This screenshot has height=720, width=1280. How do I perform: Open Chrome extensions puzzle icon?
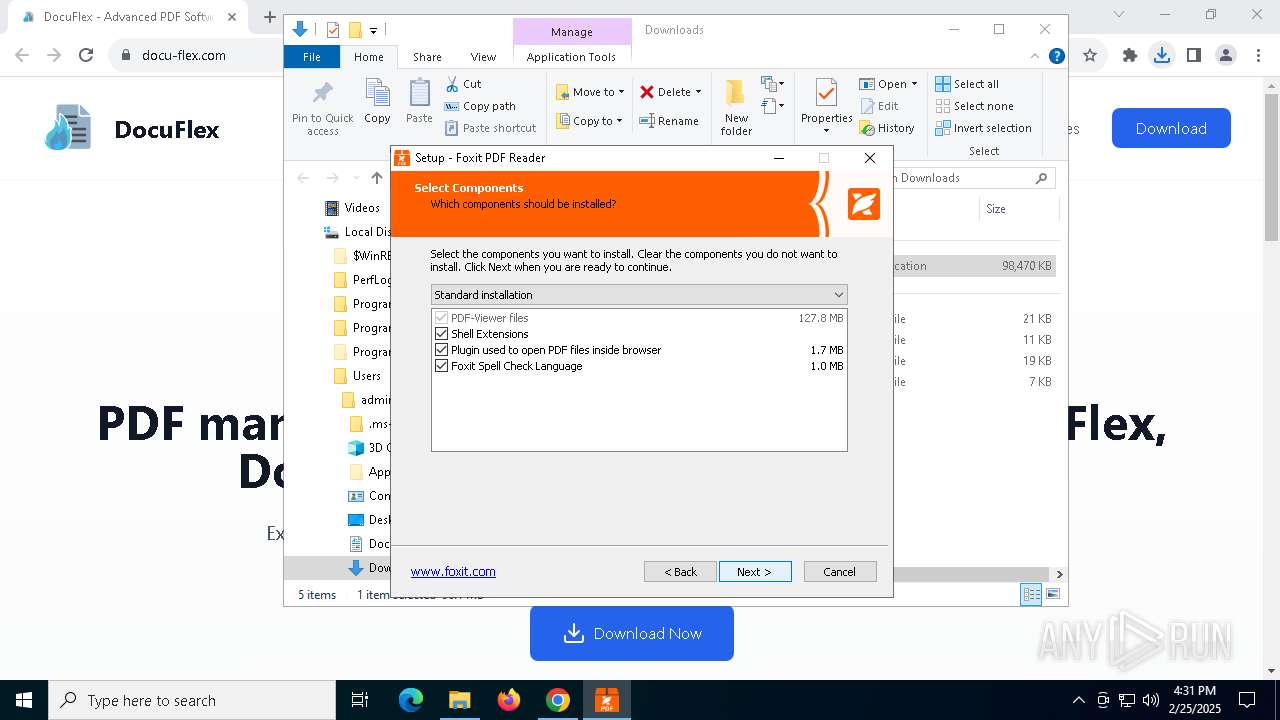click(1130, 56)
